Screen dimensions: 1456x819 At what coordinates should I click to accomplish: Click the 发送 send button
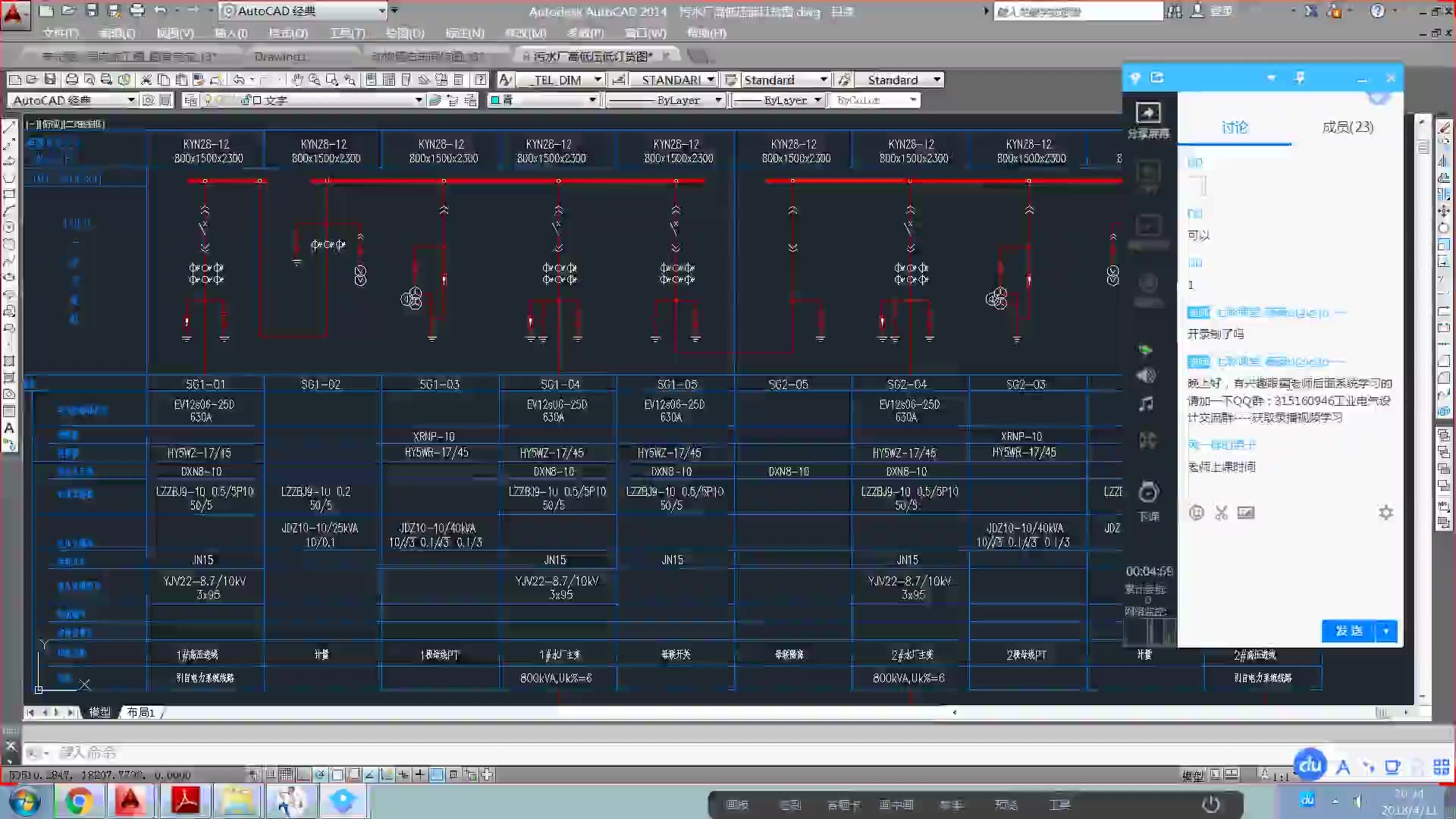1349,631
